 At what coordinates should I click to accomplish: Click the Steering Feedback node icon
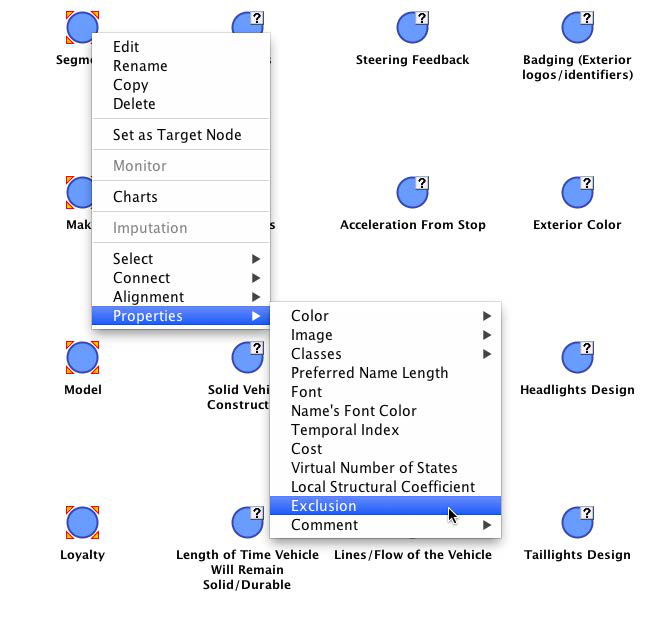click(412, 28)
